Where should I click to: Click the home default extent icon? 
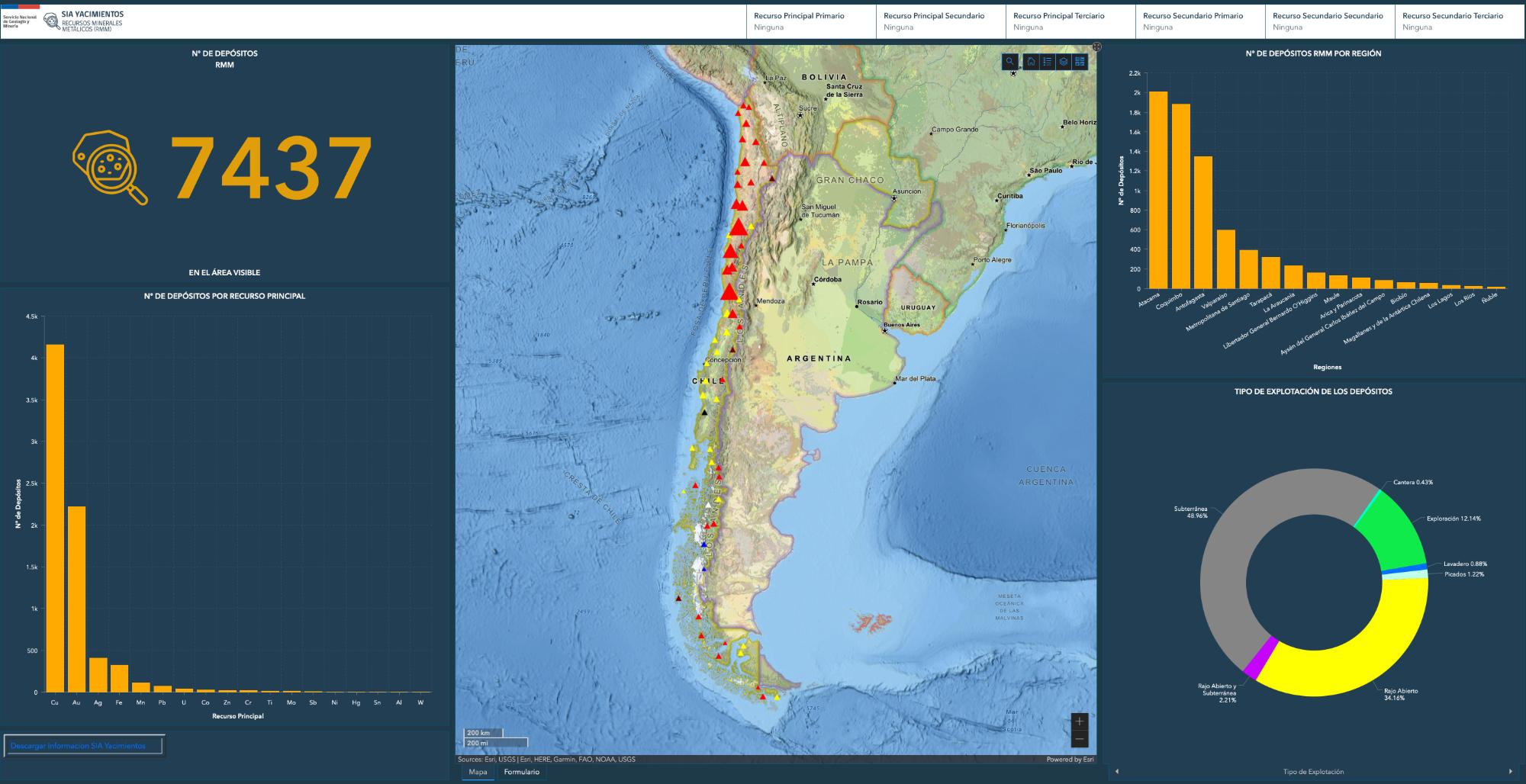[x=1031, y=62]
